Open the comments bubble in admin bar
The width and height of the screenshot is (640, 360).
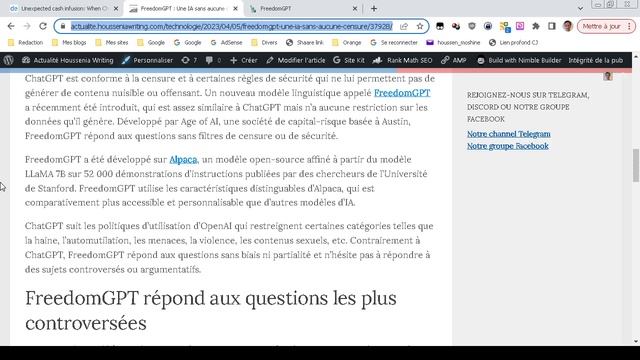213,60
